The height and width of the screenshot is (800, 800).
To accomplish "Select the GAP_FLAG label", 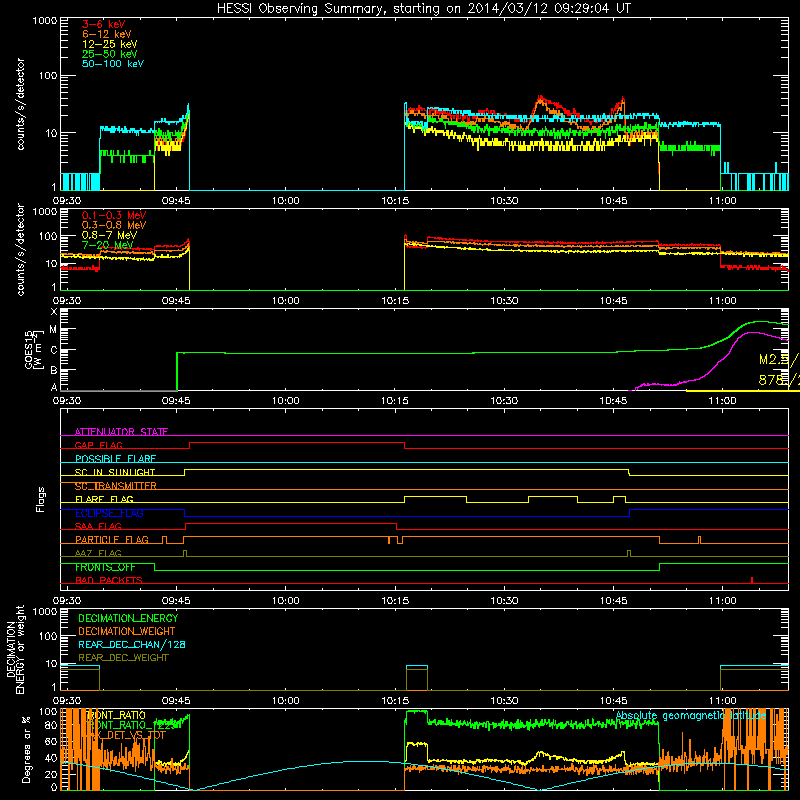I will pyautogui.click(x=98, y=445).
